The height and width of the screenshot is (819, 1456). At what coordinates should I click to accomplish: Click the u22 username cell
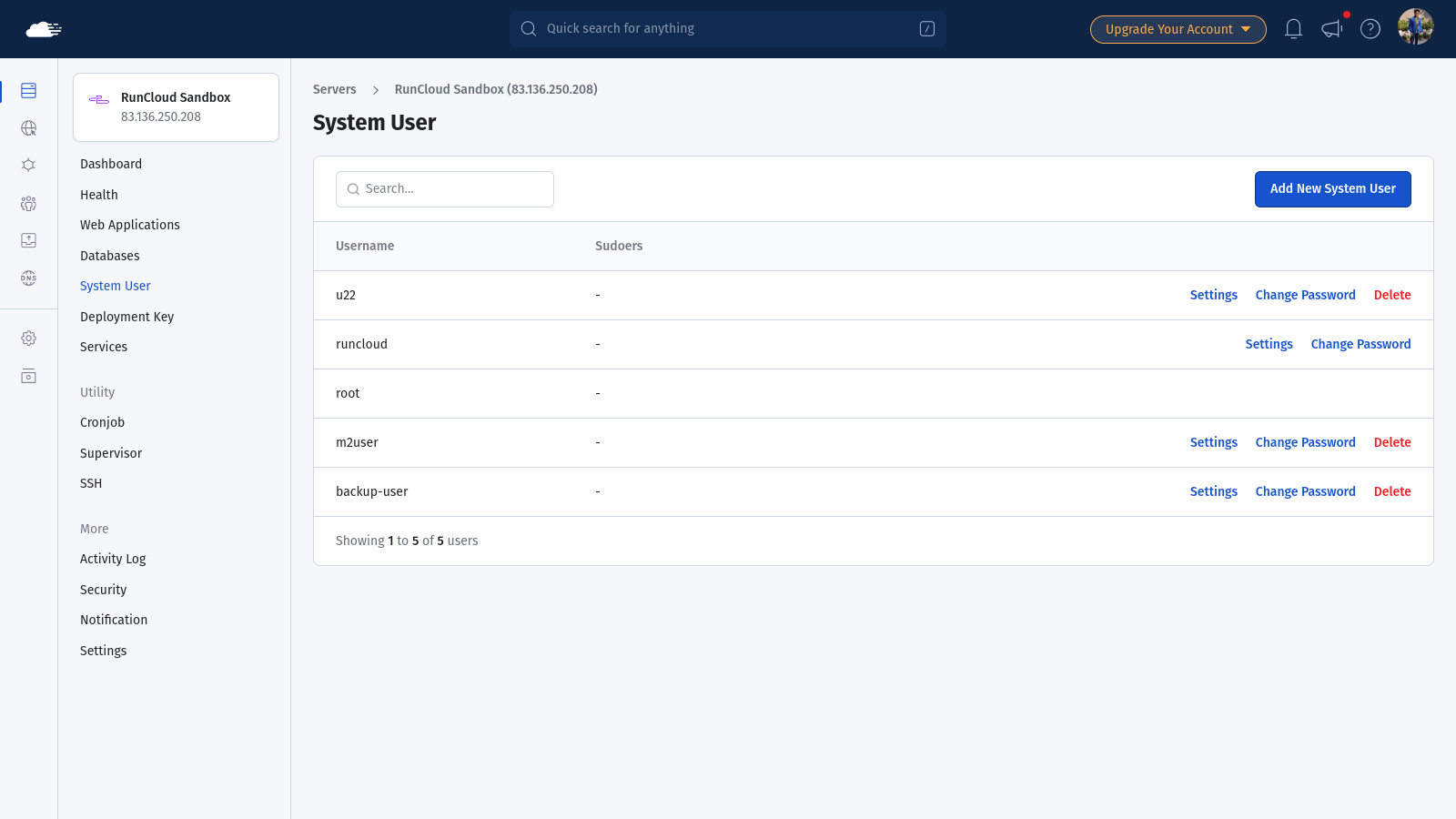click(346, 295)
